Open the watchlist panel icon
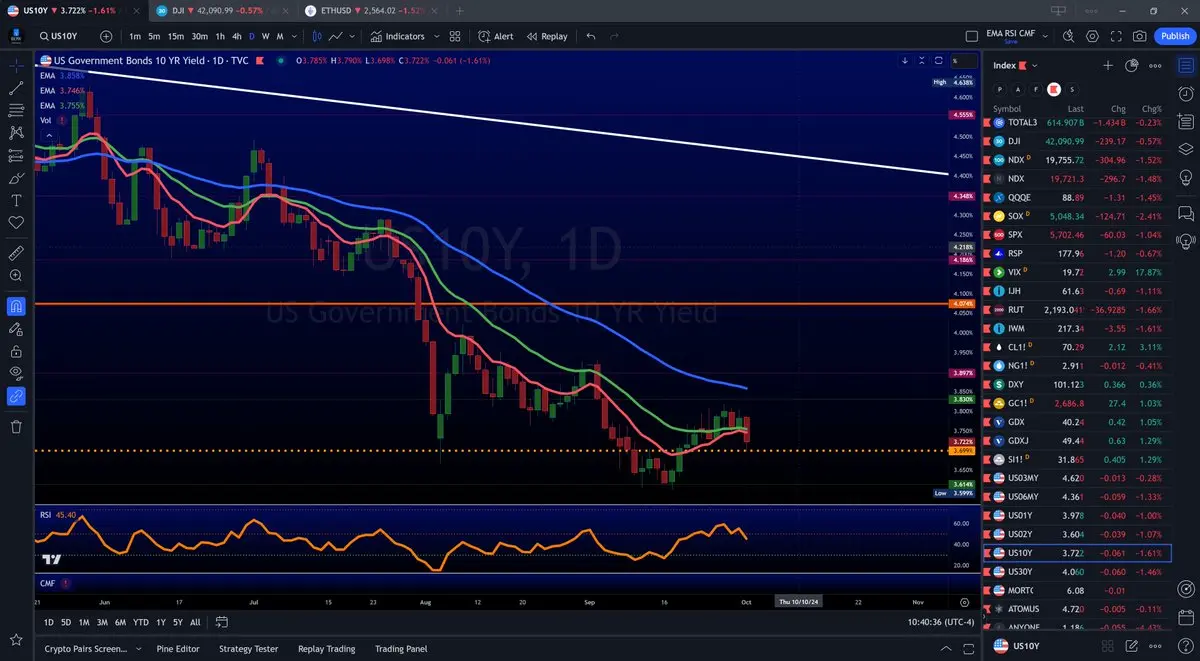Image resolution: width=1200 pixels, height=661 pixels. [1186, 66]
